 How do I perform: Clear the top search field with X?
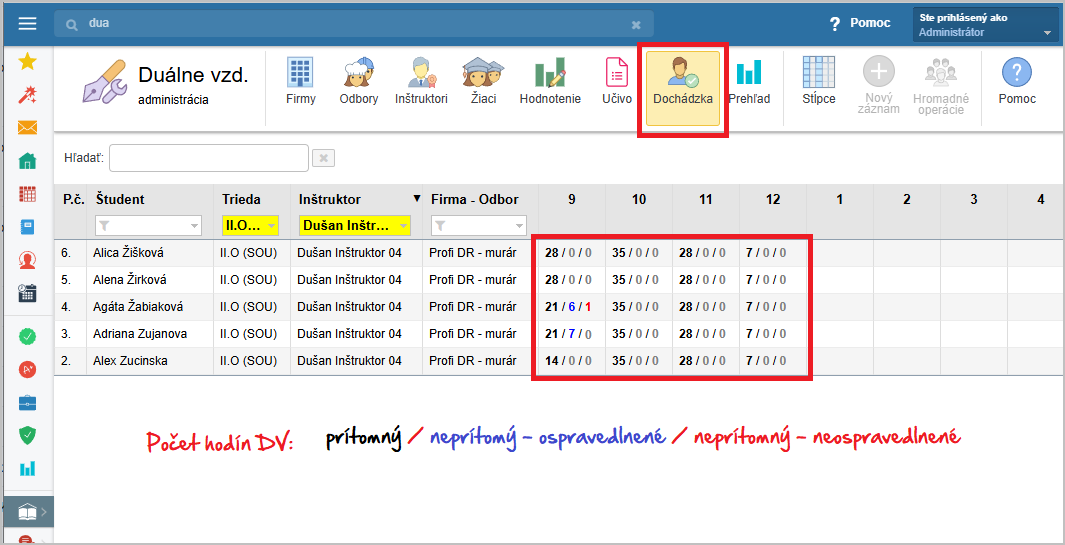click(636, 24)
